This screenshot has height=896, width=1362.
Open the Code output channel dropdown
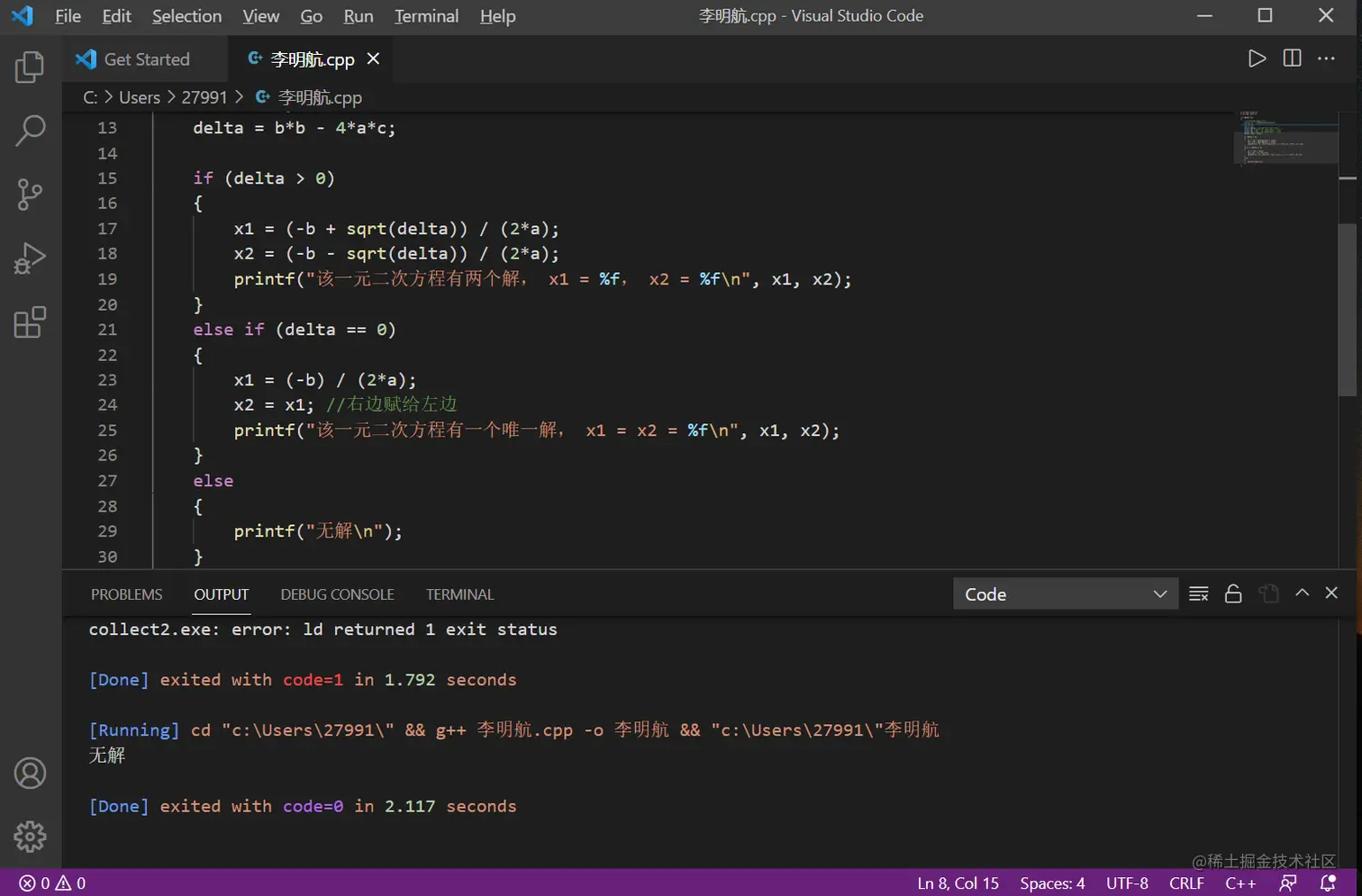tap(1066, 594)
